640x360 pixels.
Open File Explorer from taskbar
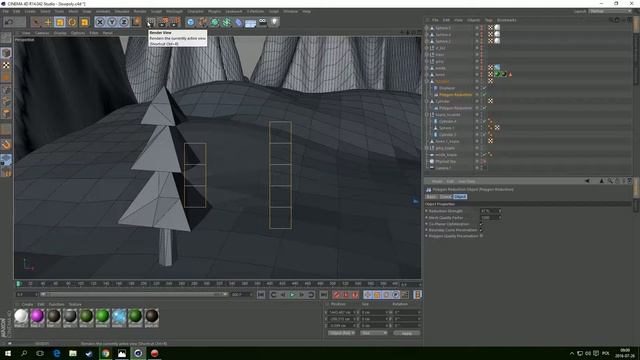(73, 353)
